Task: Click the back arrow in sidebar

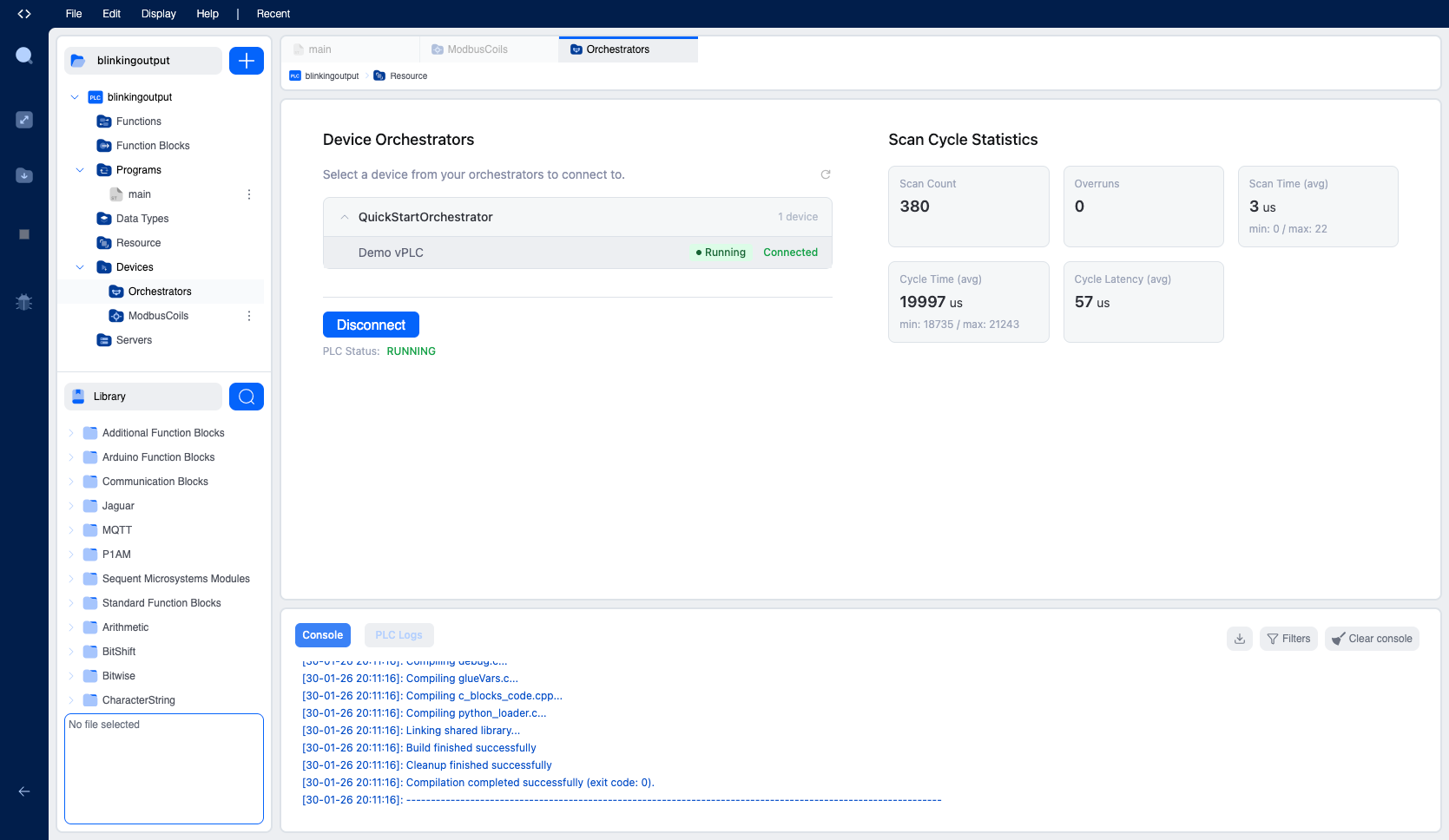Action: pyautogui.click(x=24, y=791)
